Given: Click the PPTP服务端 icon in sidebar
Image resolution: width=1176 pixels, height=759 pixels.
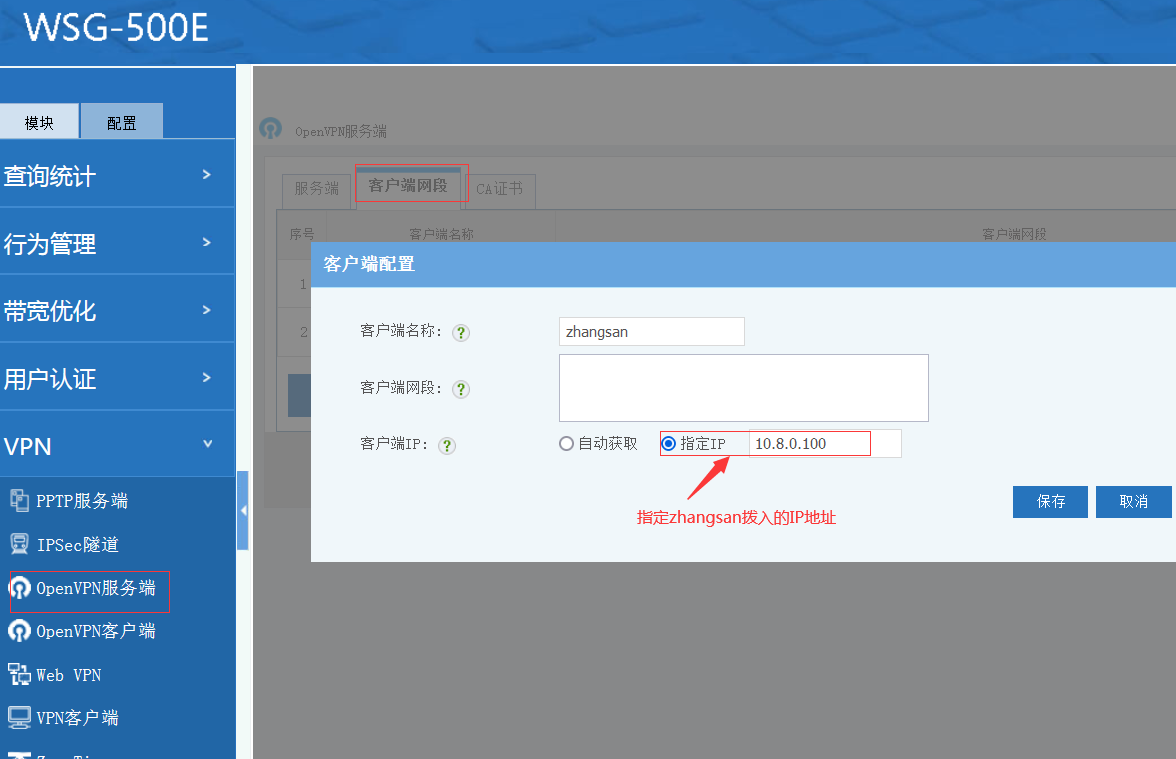Looking at the screenshot, I should [x=19, y=501].
